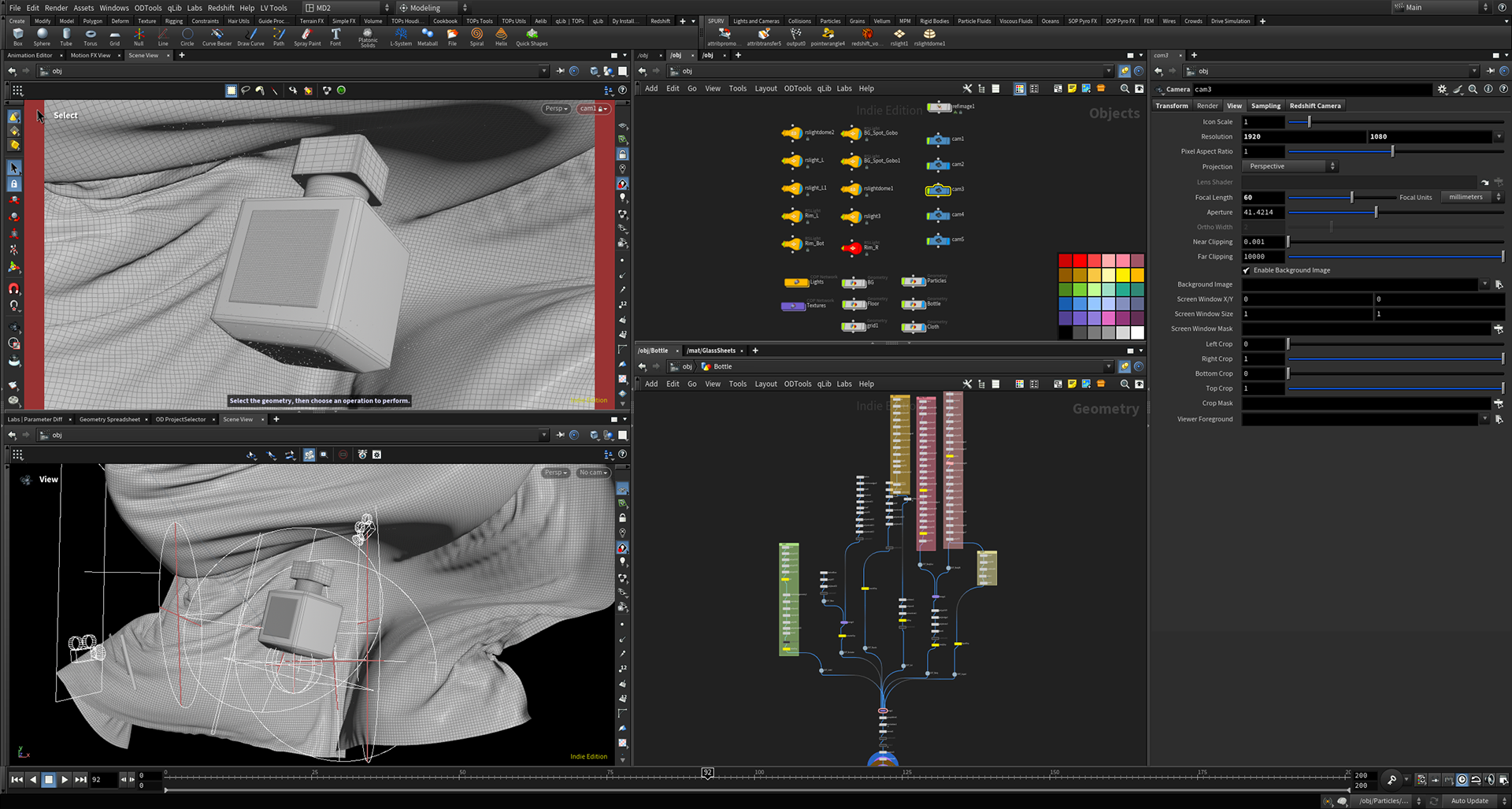Click the L-System shelf tool

click(x=401, y=36)
